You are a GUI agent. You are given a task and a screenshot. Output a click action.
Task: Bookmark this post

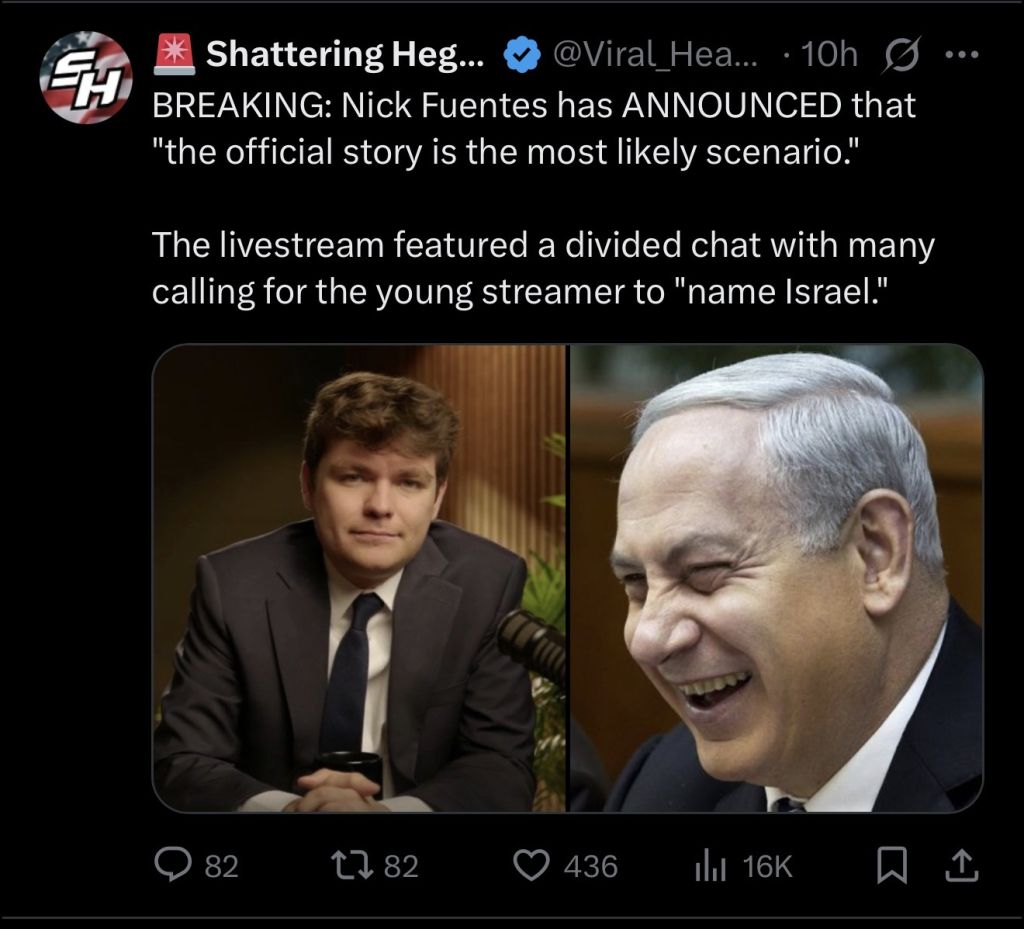coord(893,866)
